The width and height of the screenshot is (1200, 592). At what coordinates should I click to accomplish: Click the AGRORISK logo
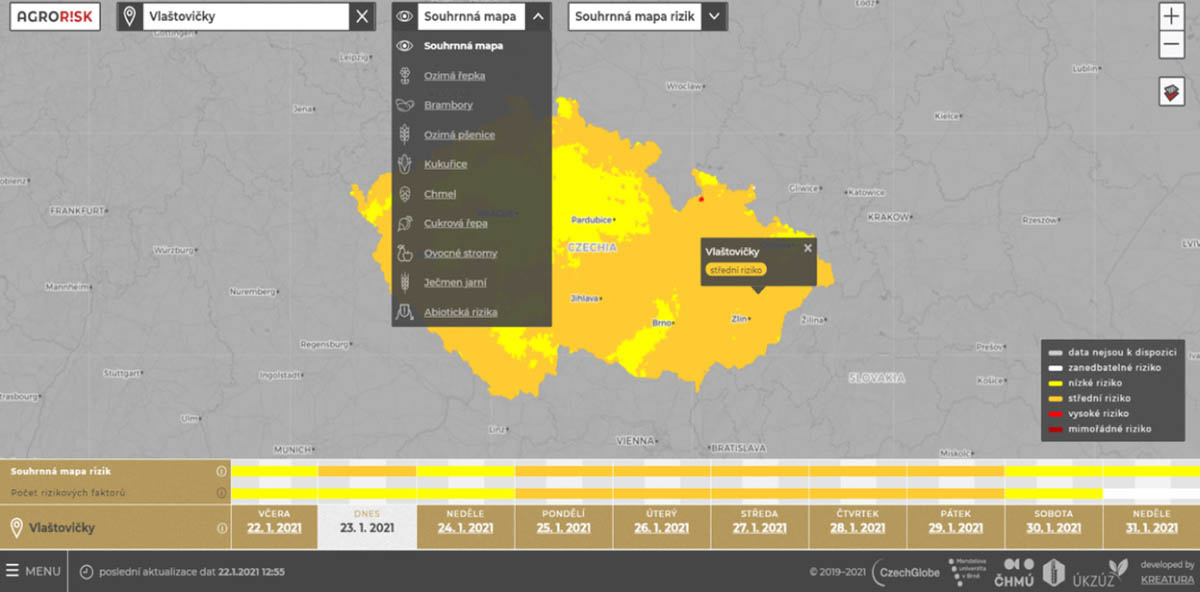click(55, 16)
